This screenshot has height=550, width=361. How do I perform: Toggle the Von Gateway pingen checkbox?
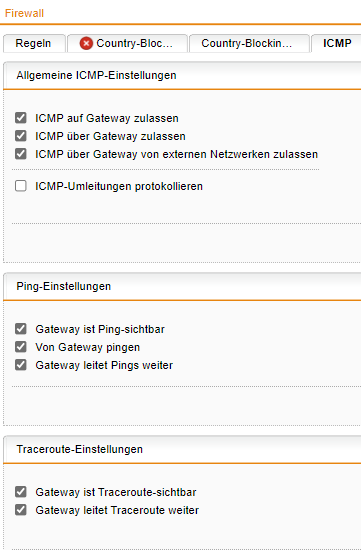[21, 347]
